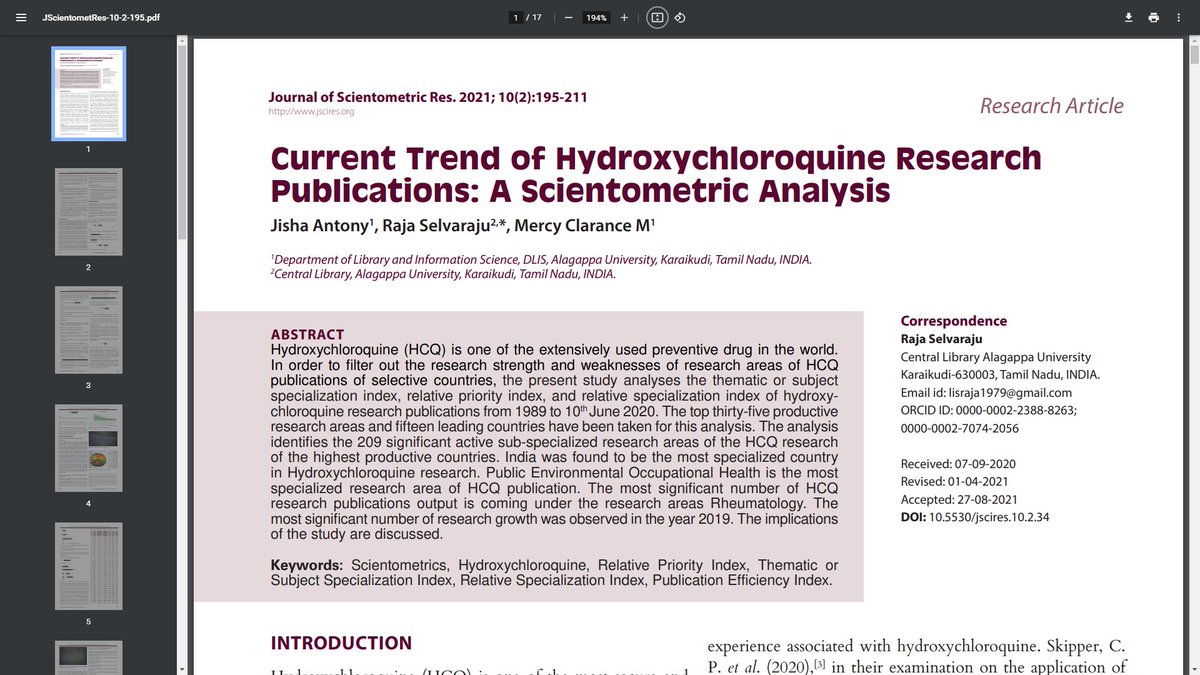Click the 194% zoom level field
Screen dimensions: 1200x675
pos(596,17)
